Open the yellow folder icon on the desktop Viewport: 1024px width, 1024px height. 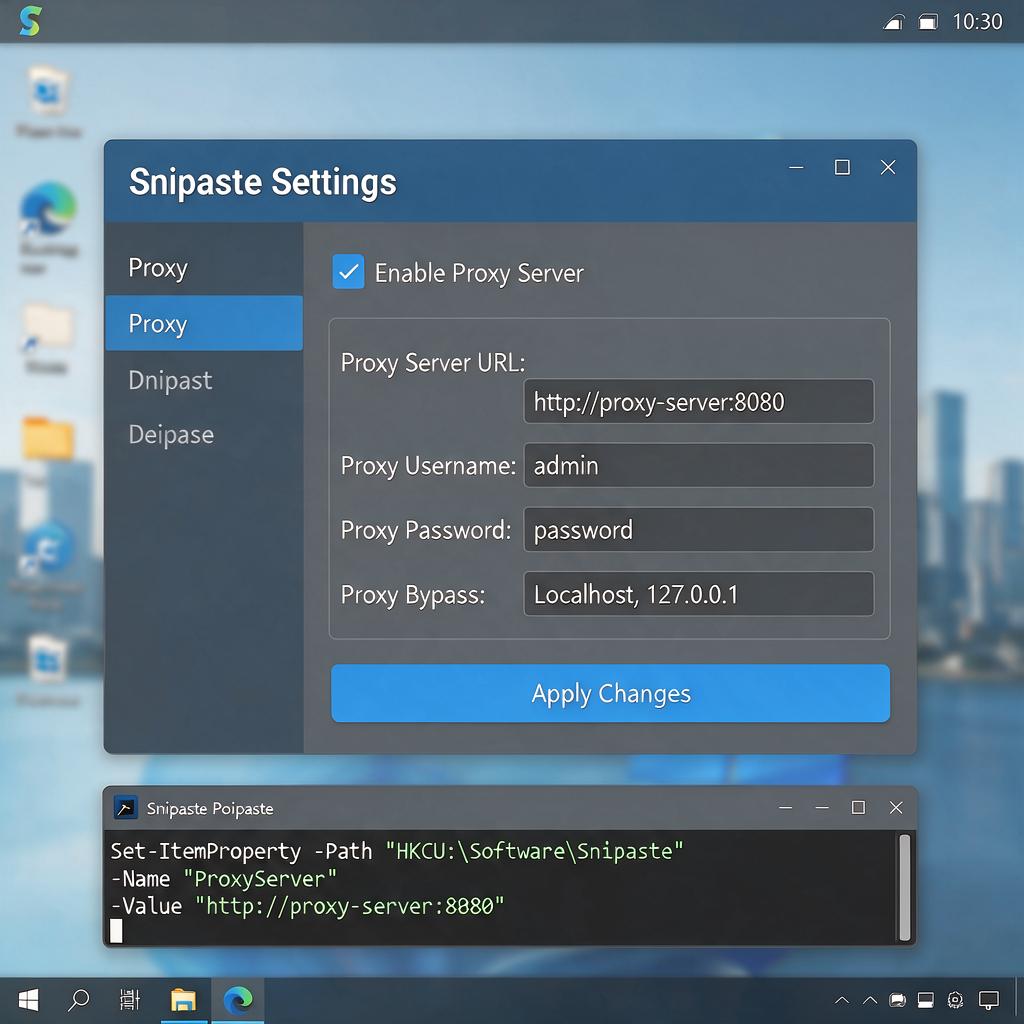(47, 438)
